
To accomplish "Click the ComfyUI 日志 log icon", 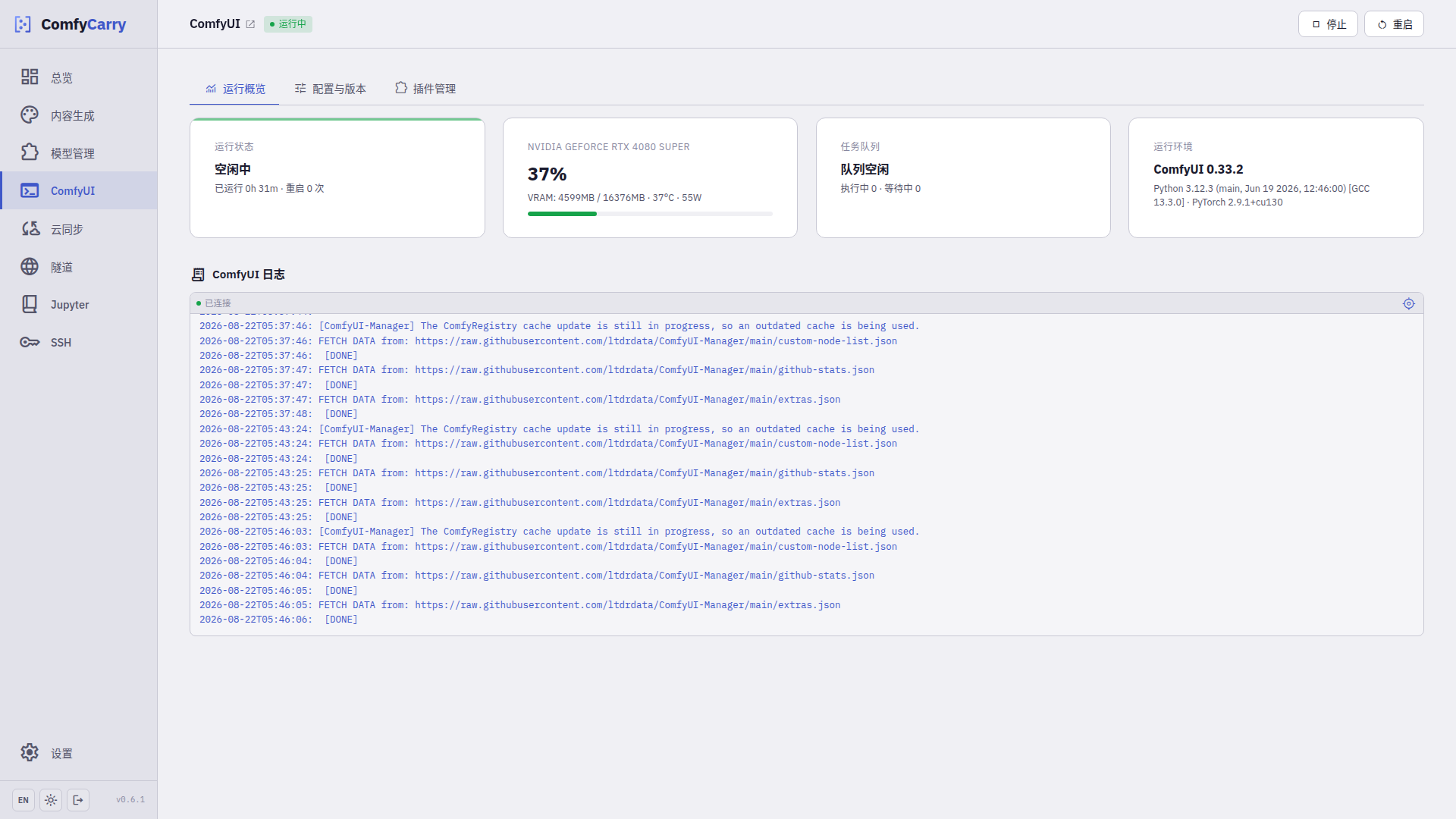I will click(x=198, y=275).
